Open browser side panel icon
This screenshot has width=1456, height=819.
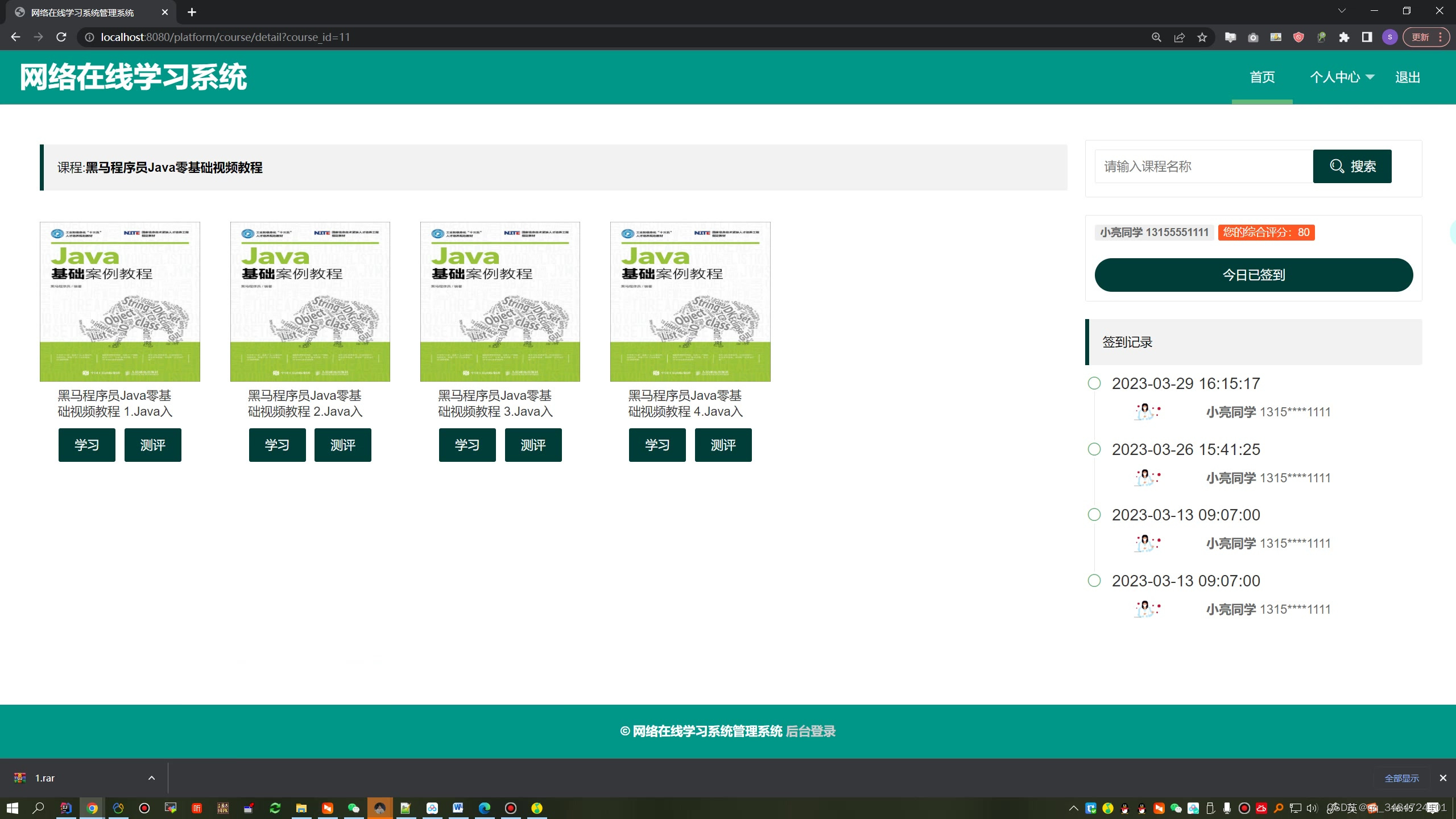click(1367, 37)
